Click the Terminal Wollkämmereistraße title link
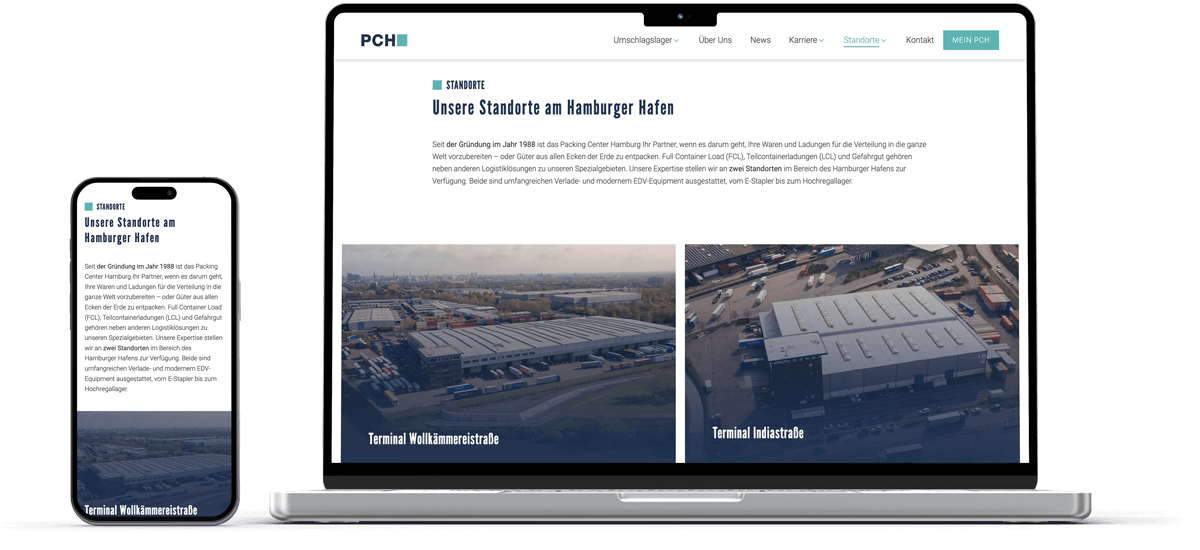The width and height of the screenshot is (1200, 550). tap(433, 439)
